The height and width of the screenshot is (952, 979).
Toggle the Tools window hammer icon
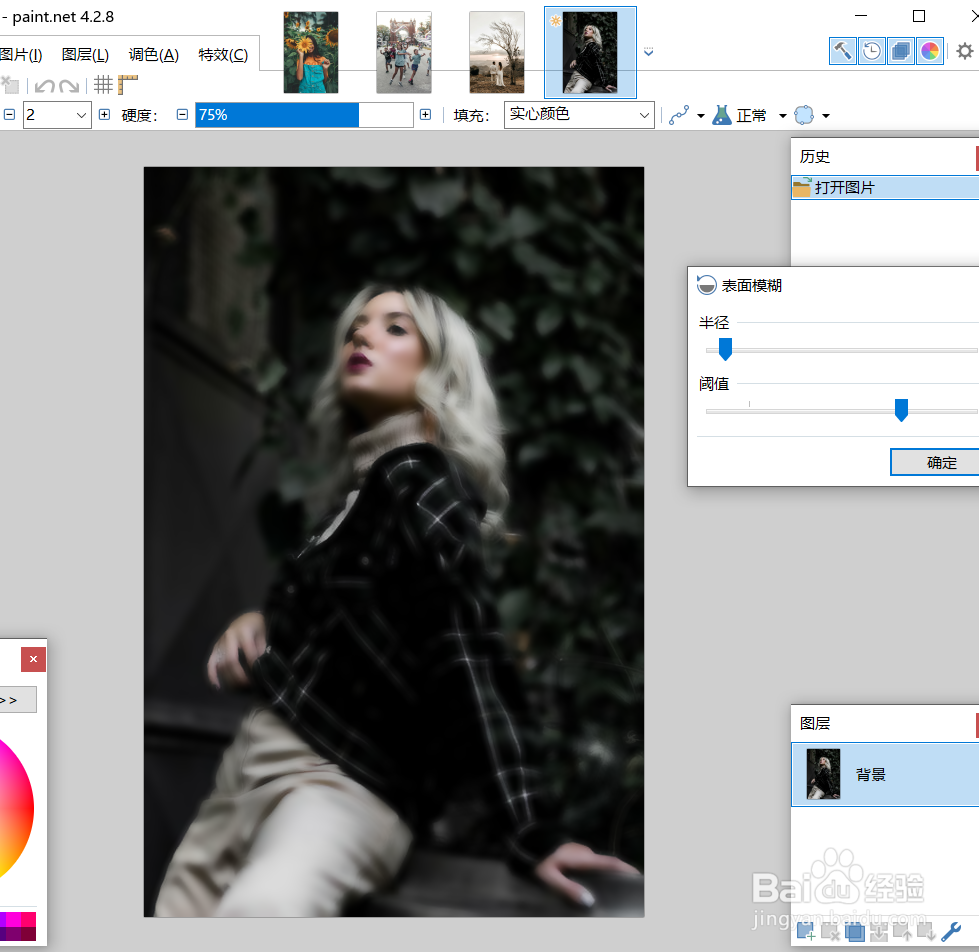coord(842,51)
